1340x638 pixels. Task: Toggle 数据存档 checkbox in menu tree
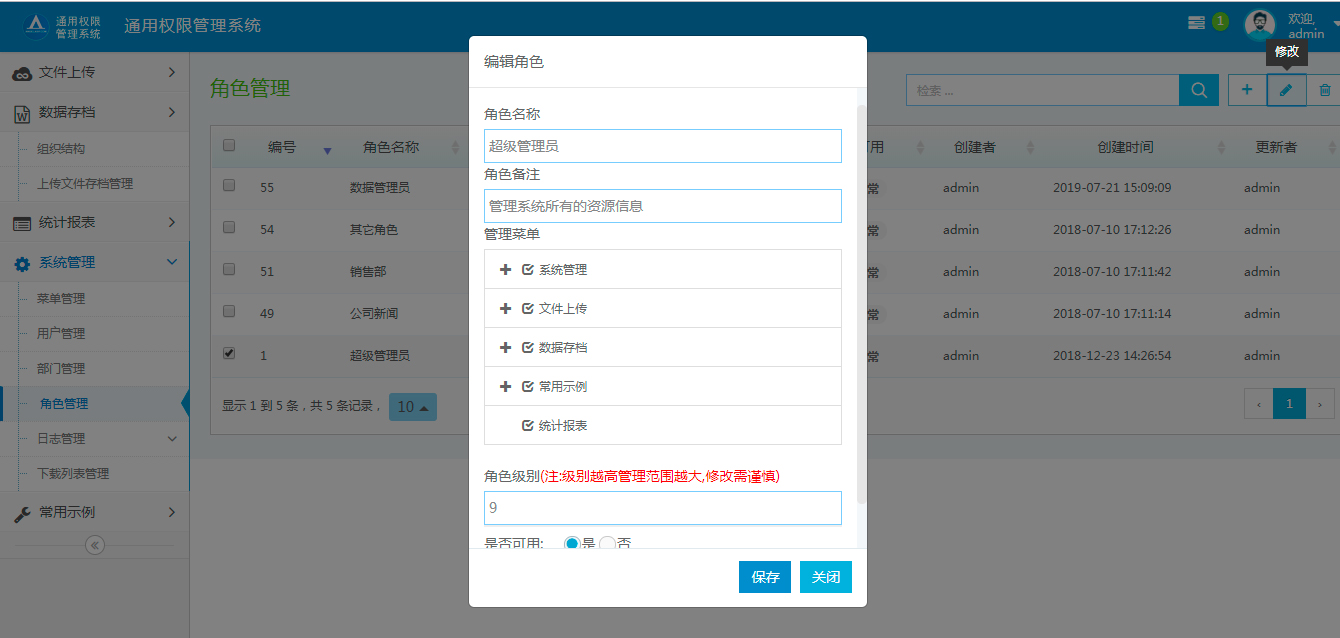tap(528, 347)
